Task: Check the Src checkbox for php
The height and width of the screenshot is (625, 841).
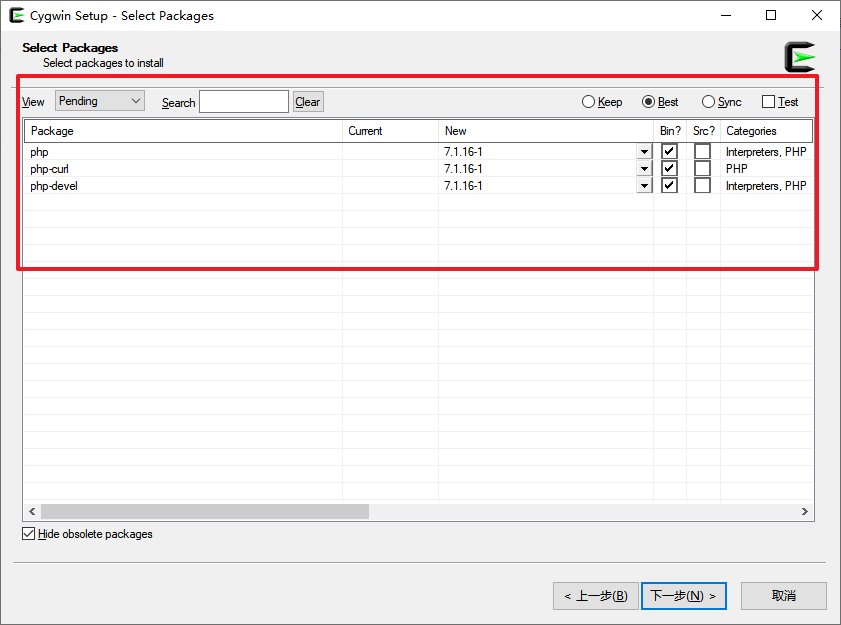Action: 703,151
